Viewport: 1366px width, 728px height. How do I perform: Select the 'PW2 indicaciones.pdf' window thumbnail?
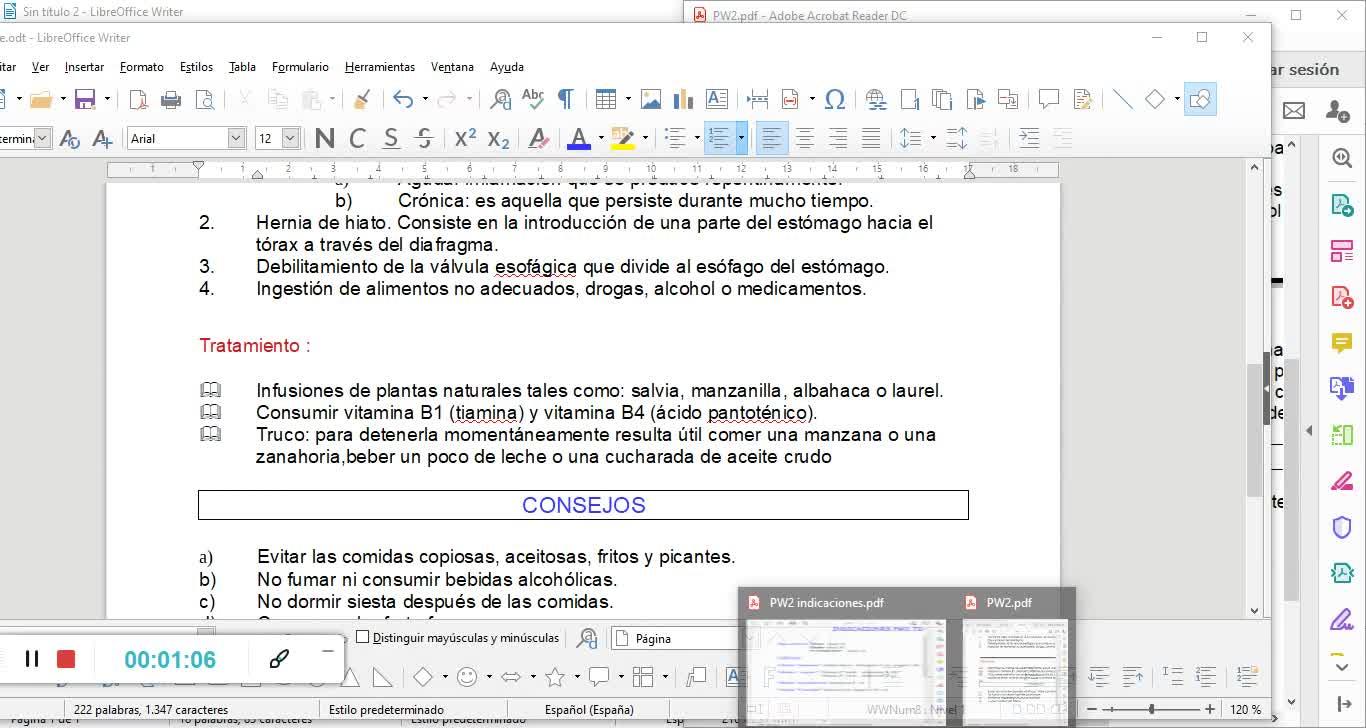tap(845, 656)
